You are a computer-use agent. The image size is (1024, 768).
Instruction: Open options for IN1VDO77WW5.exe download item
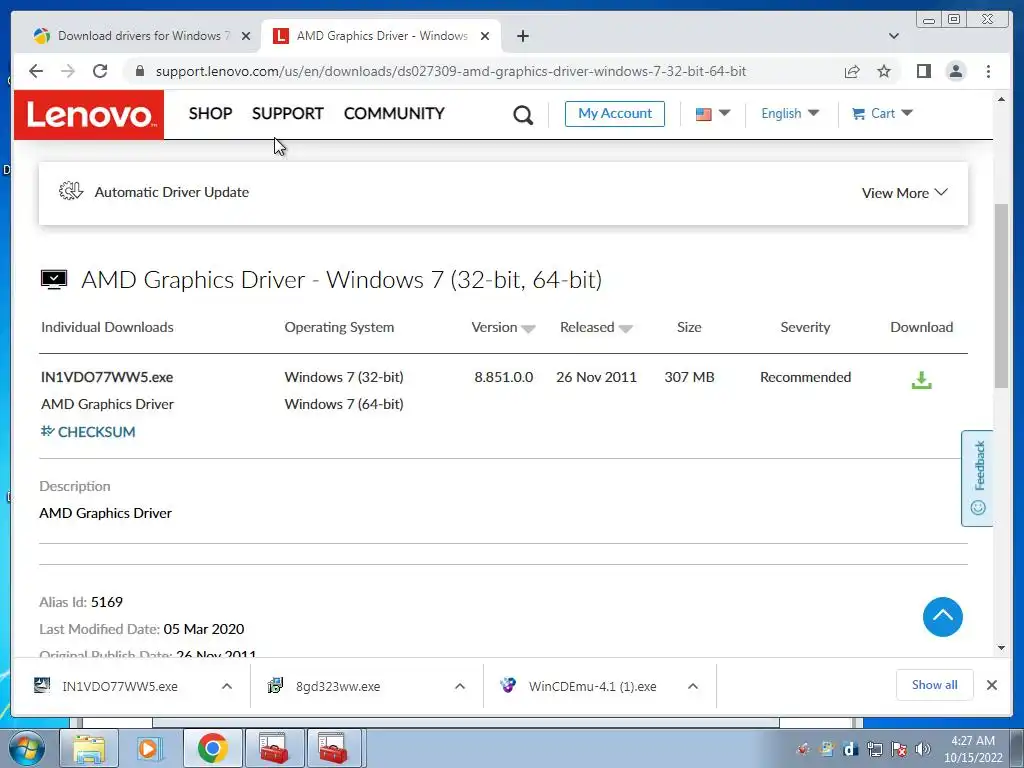point(227,686)
